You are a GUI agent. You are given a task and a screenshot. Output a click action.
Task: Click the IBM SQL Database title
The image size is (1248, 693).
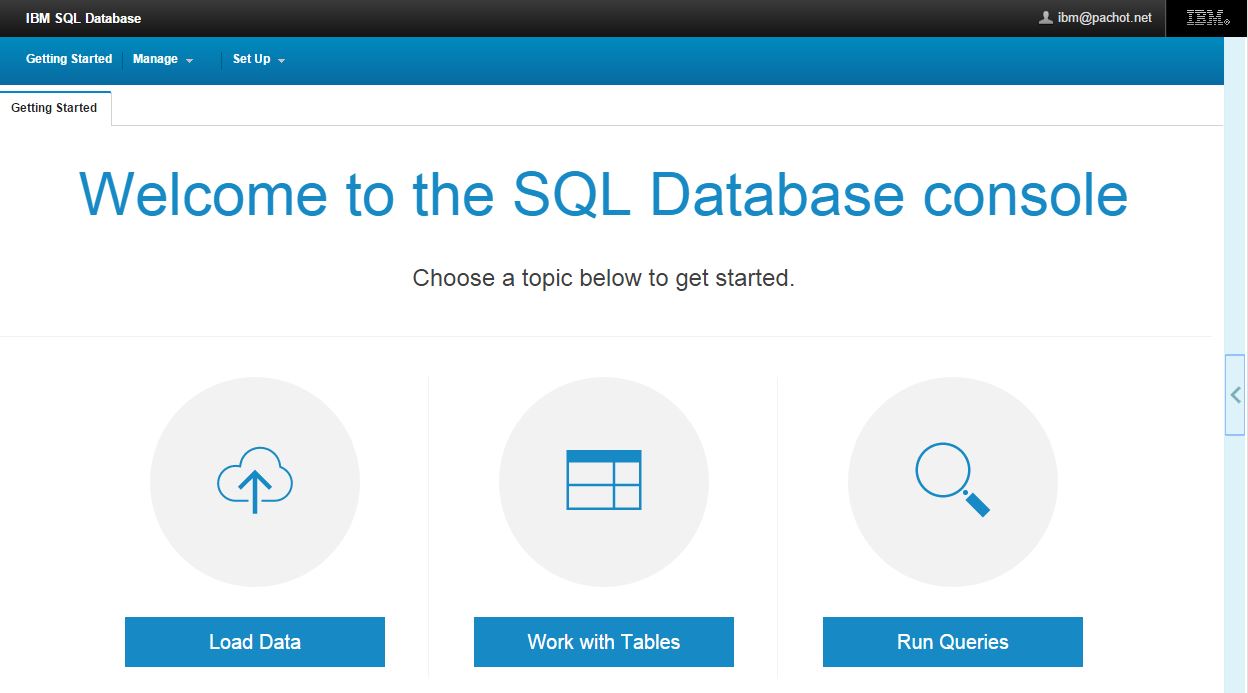tap(84, 18)
